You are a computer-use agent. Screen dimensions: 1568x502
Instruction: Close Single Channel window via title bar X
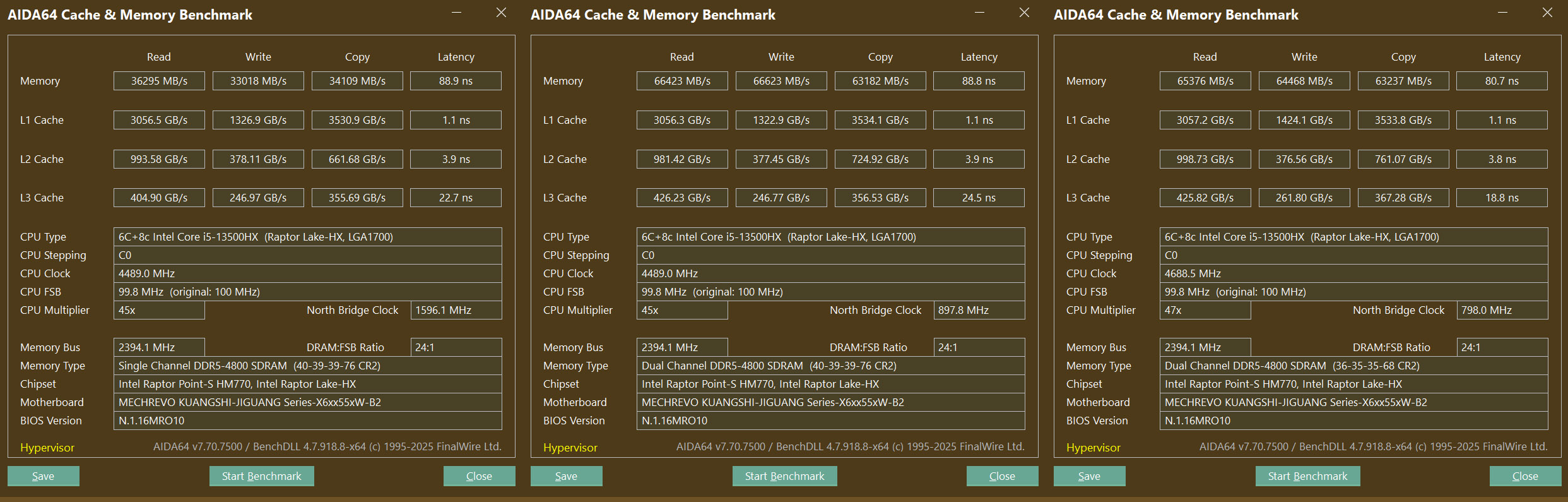click(501, 13)
